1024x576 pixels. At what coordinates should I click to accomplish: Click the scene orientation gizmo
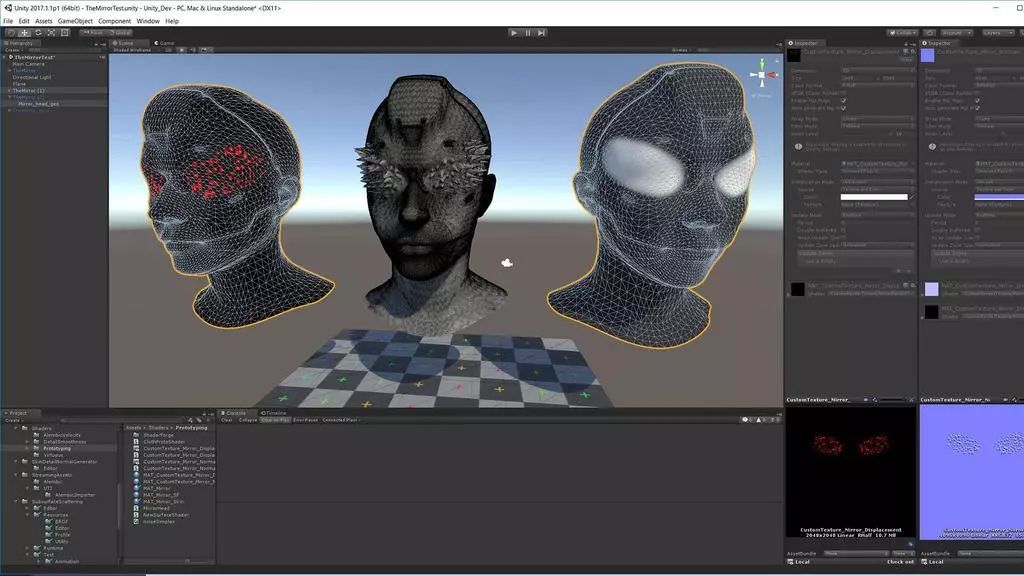click(x=762, y=75)
